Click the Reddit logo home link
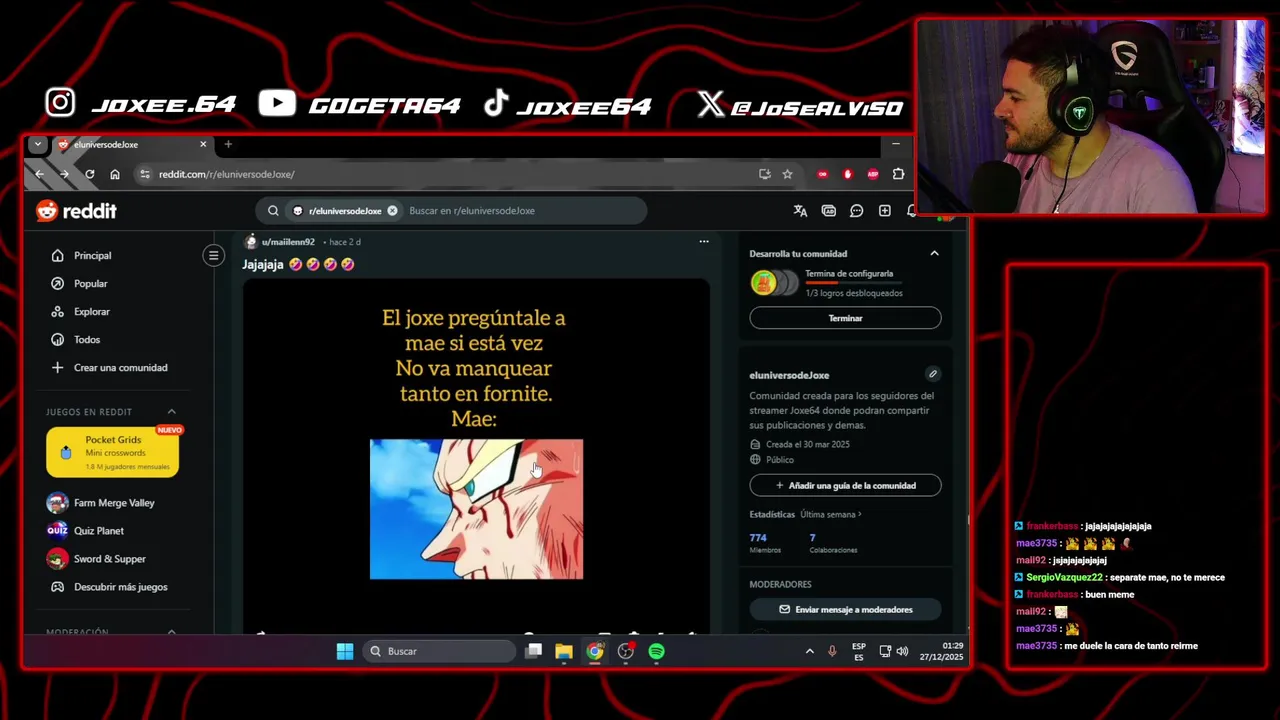This screenshot has height=720, width=1280. (x=76, y=211)
